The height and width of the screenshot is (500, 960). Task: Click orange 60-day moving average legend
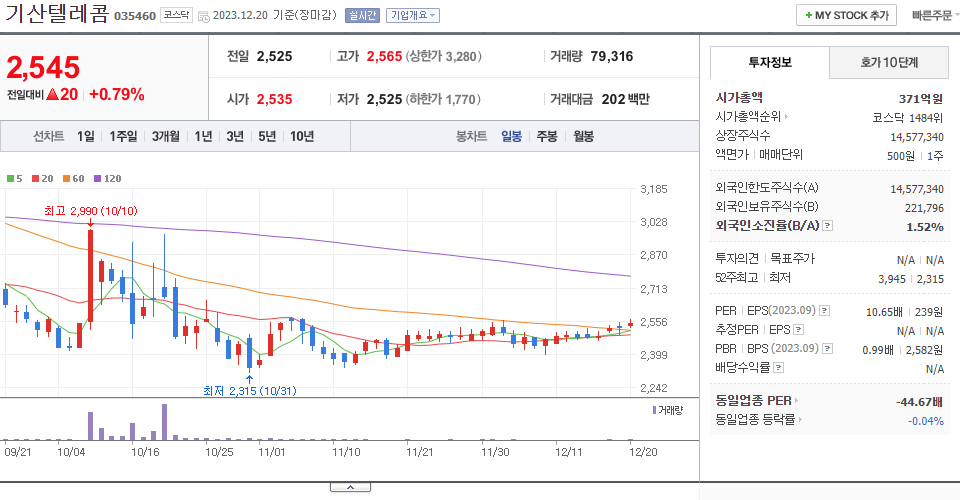(x=73, y=179)
